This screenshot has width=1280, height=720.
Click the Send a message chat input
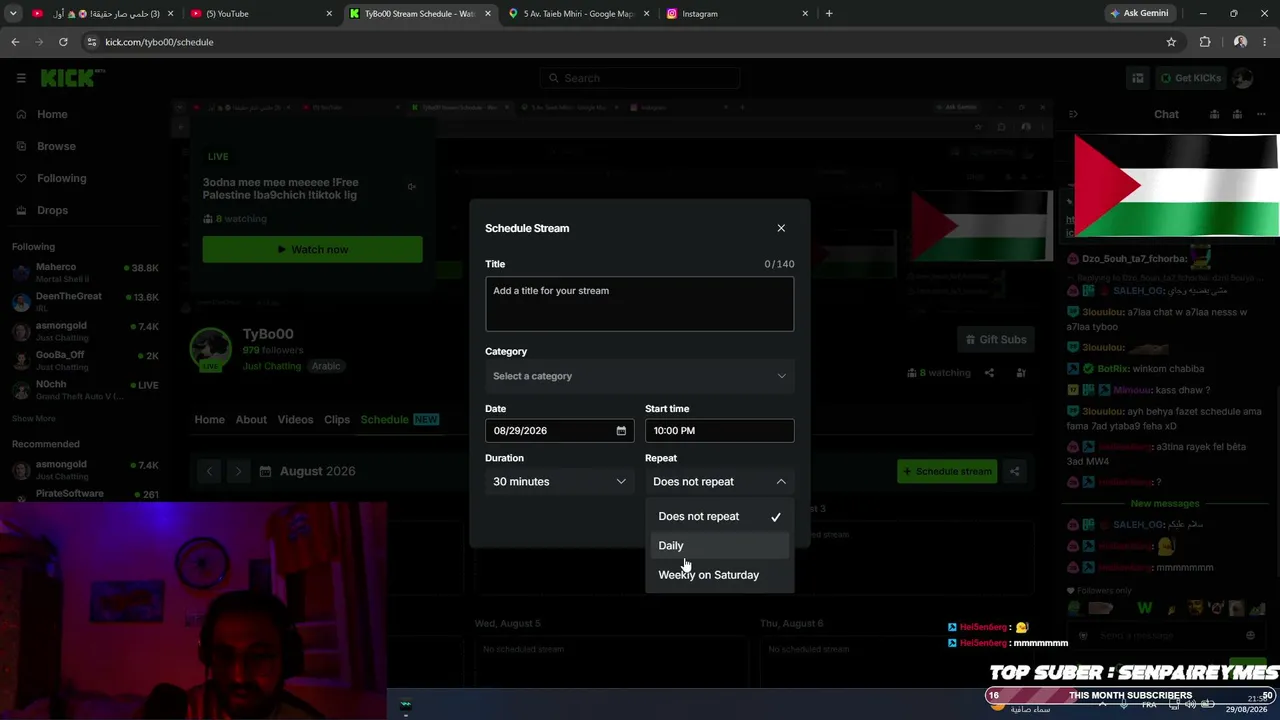point(1165,635)
